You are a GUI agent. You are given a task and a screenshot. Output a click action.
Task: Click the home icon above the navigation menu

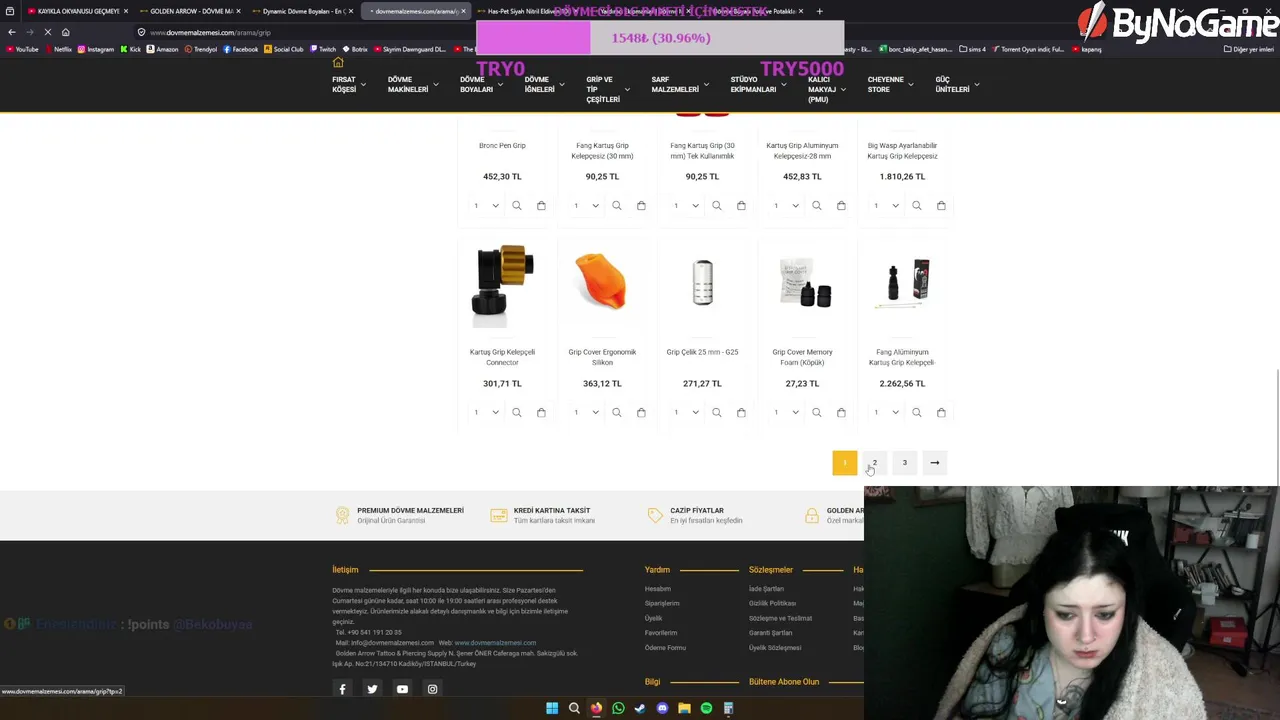(338, 63)
